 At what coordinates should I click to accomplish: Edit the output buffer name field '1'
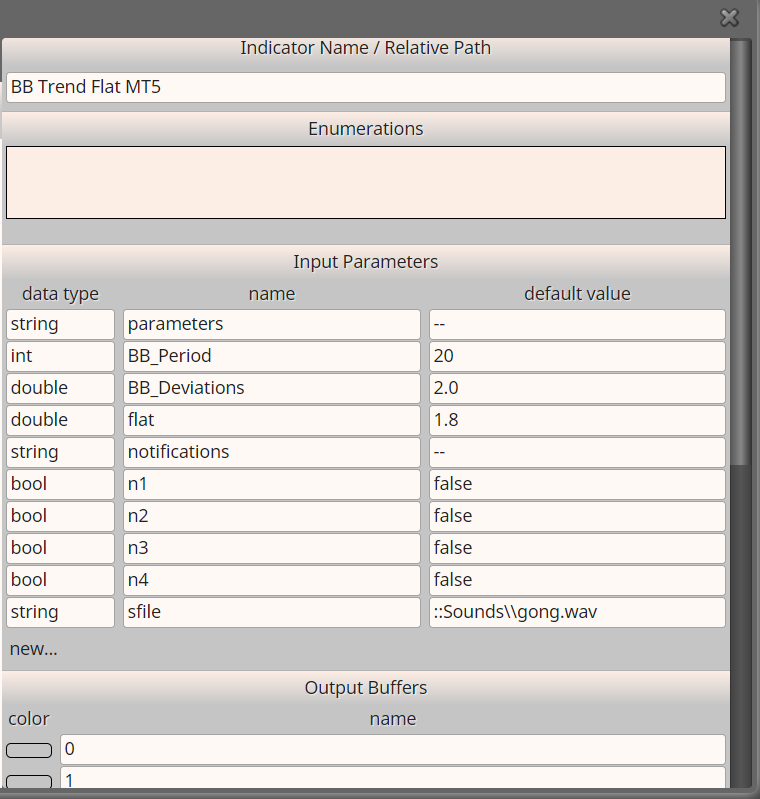[392, 778]
